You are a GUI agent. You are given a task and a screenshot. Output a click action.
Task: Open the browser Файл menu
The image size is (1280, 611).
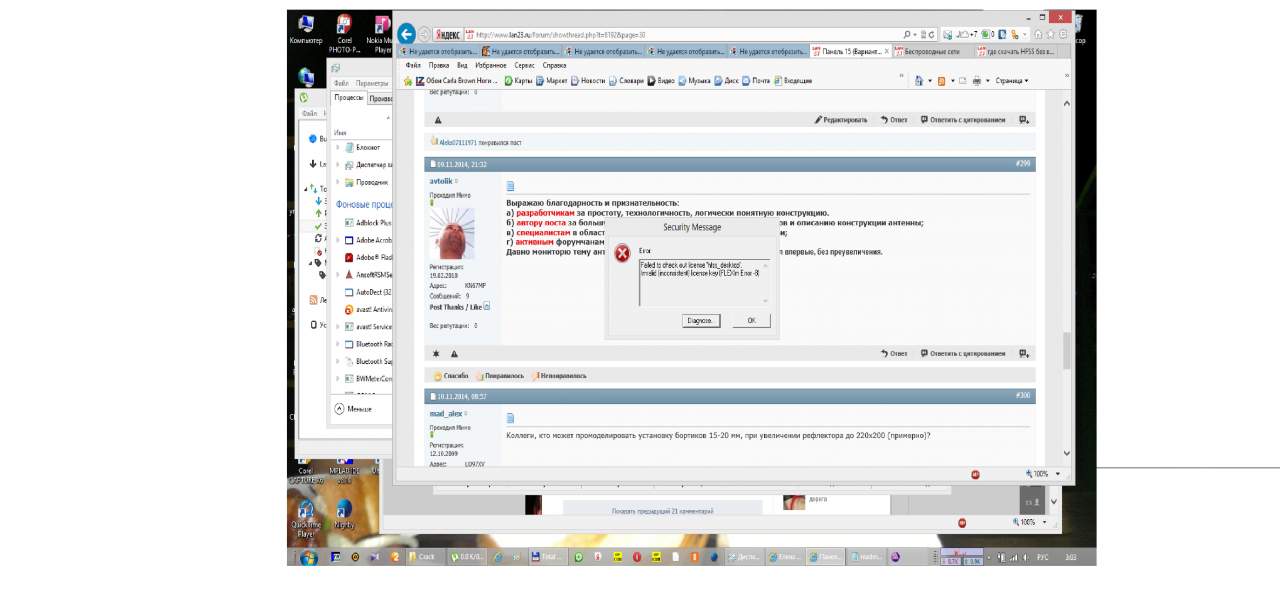pyautogui.click(x=413, y=65)
